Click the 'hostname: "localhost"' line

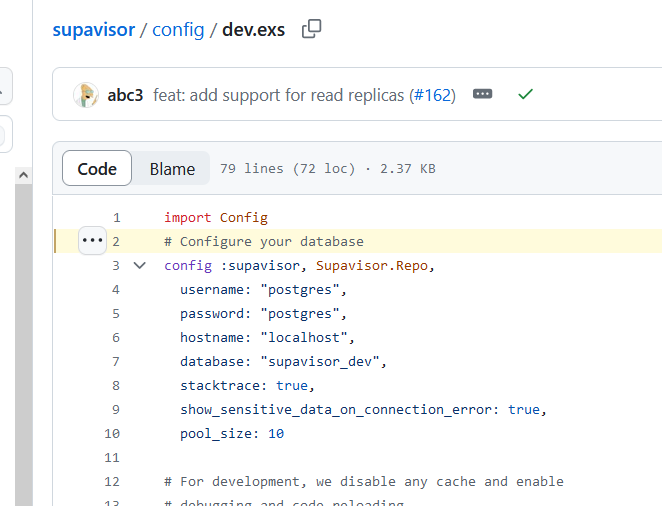coord(267,338)
